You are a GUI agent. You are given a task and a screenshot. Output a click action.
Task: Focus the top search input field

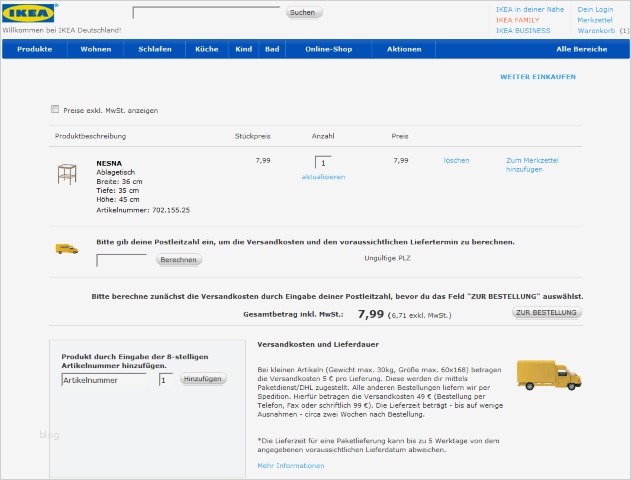point(206,12)
